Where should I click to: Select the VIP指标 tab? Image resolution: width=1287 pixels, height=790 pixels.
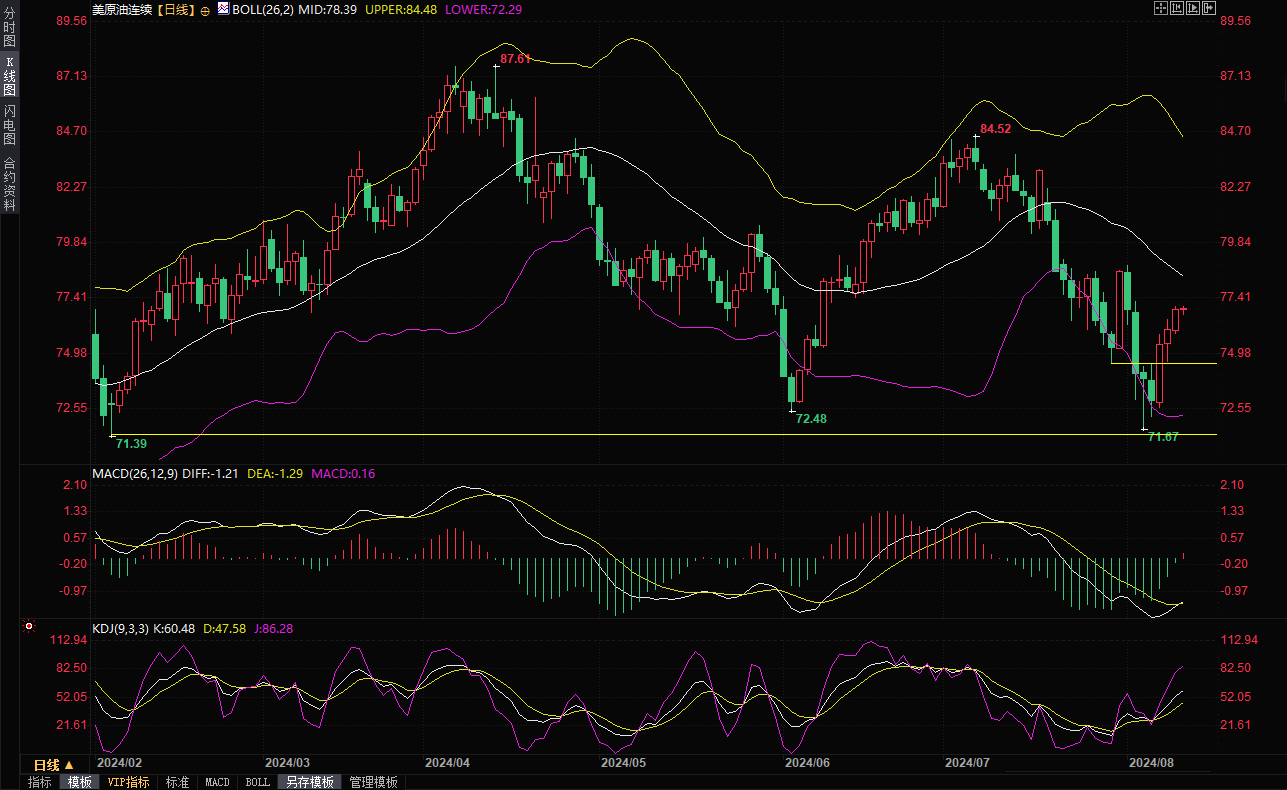click(128, 782)
